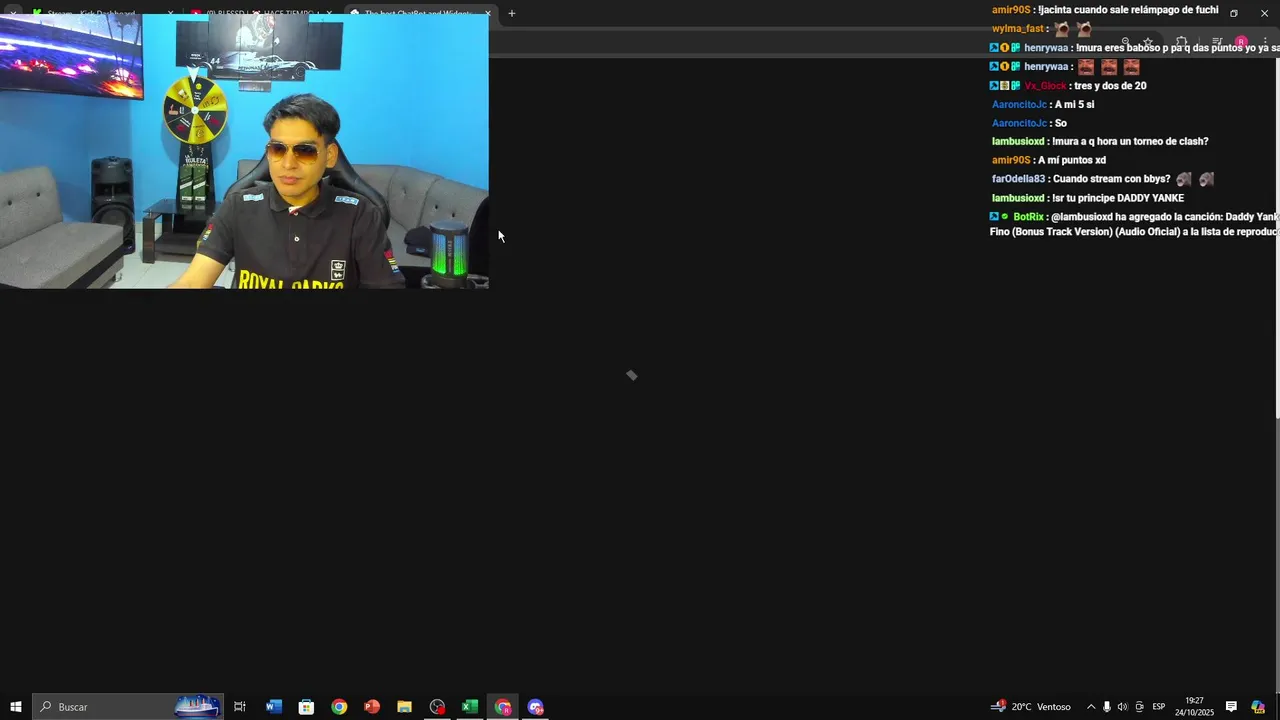
Task: Launch Excel from the taskbar
Action: click(470, 707)
